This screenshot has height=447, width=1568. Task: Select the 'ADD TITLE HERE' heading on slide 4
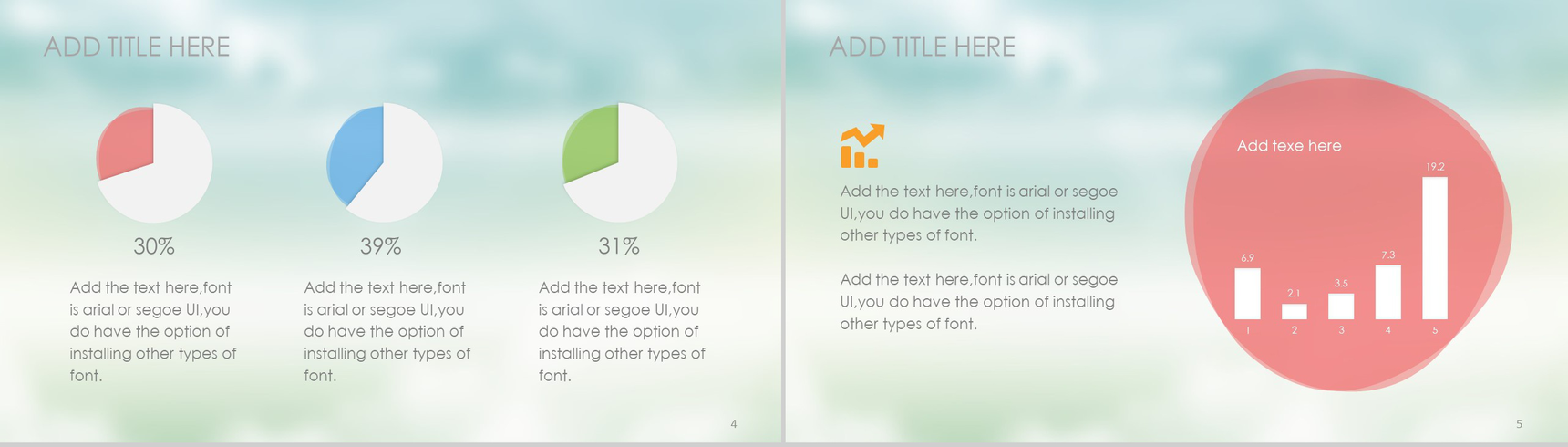[137, 47]
